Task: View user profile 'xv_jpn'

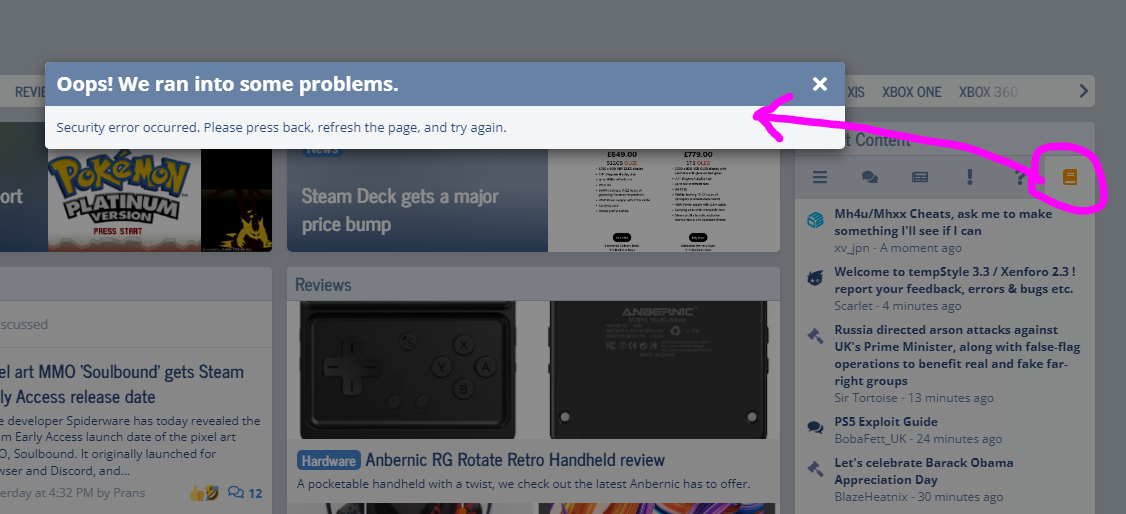Action: point(852,248)
